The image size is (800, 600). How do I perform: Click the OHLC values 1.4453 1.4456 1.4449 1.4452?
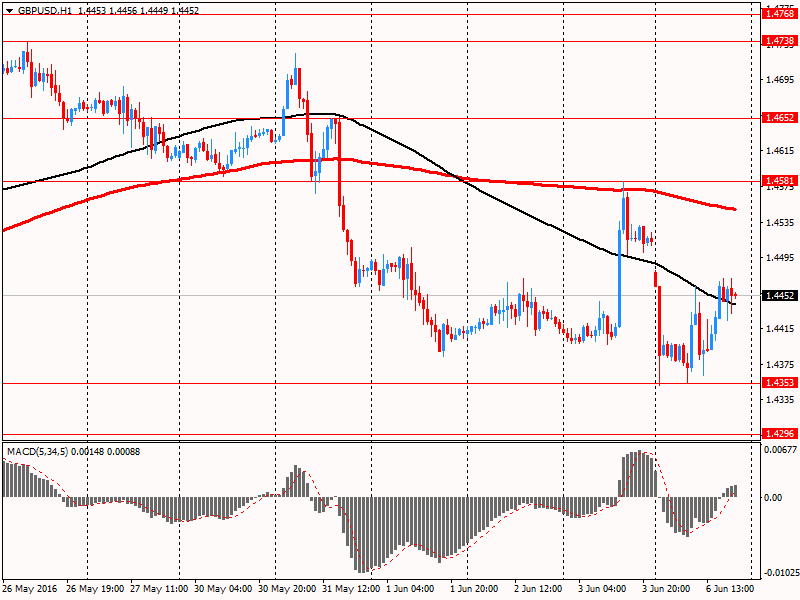click(x=138, y=10)
